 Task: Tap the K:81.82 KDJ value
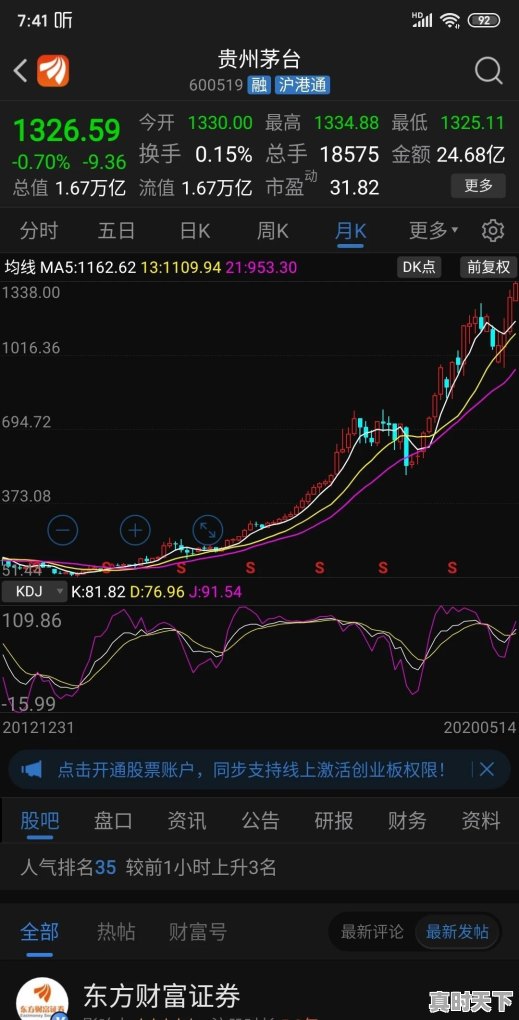(x=98, y=591)
